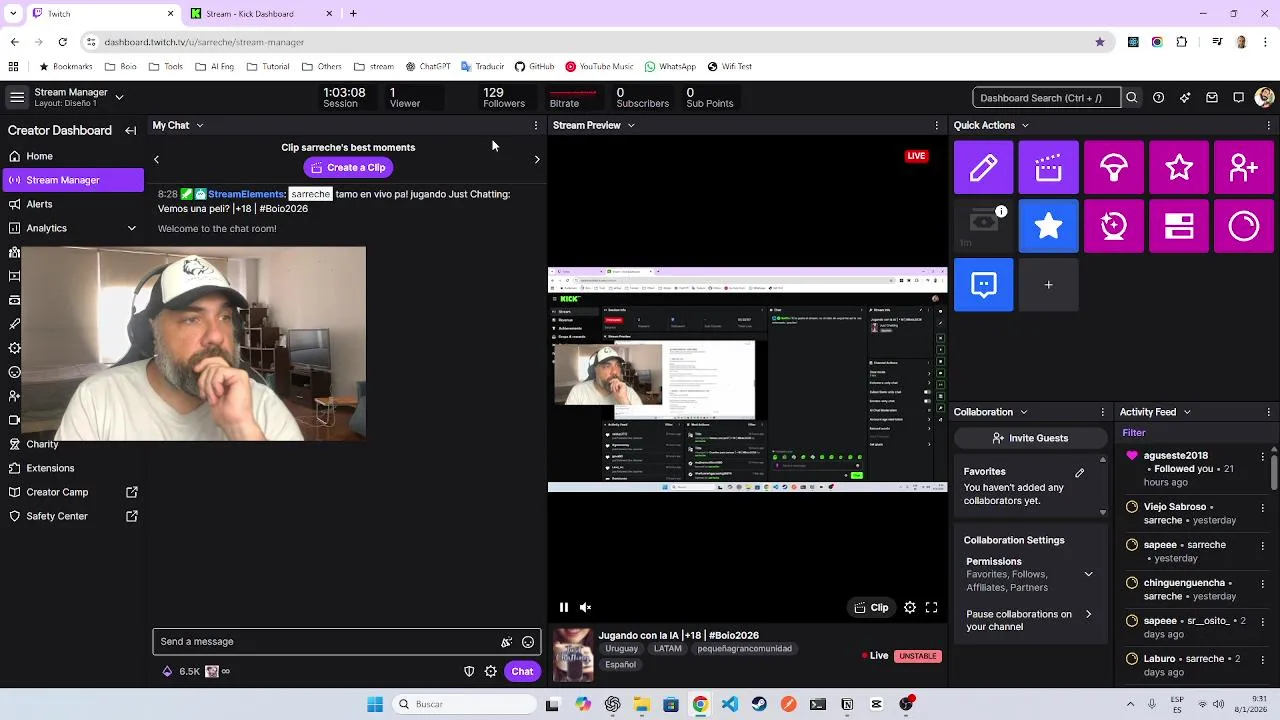Click the Clip button on stream preview
The image size is (1280, 720).
871,607
